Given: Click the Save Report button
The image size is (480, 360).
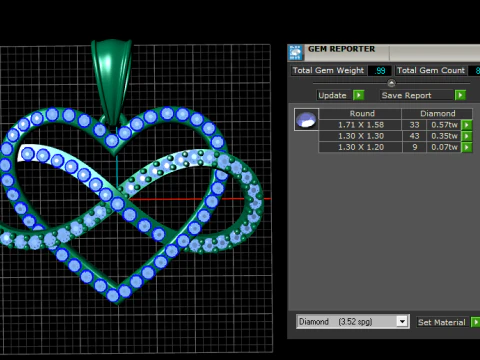Looking at the screenshot, I should click(x=417, y=95).
